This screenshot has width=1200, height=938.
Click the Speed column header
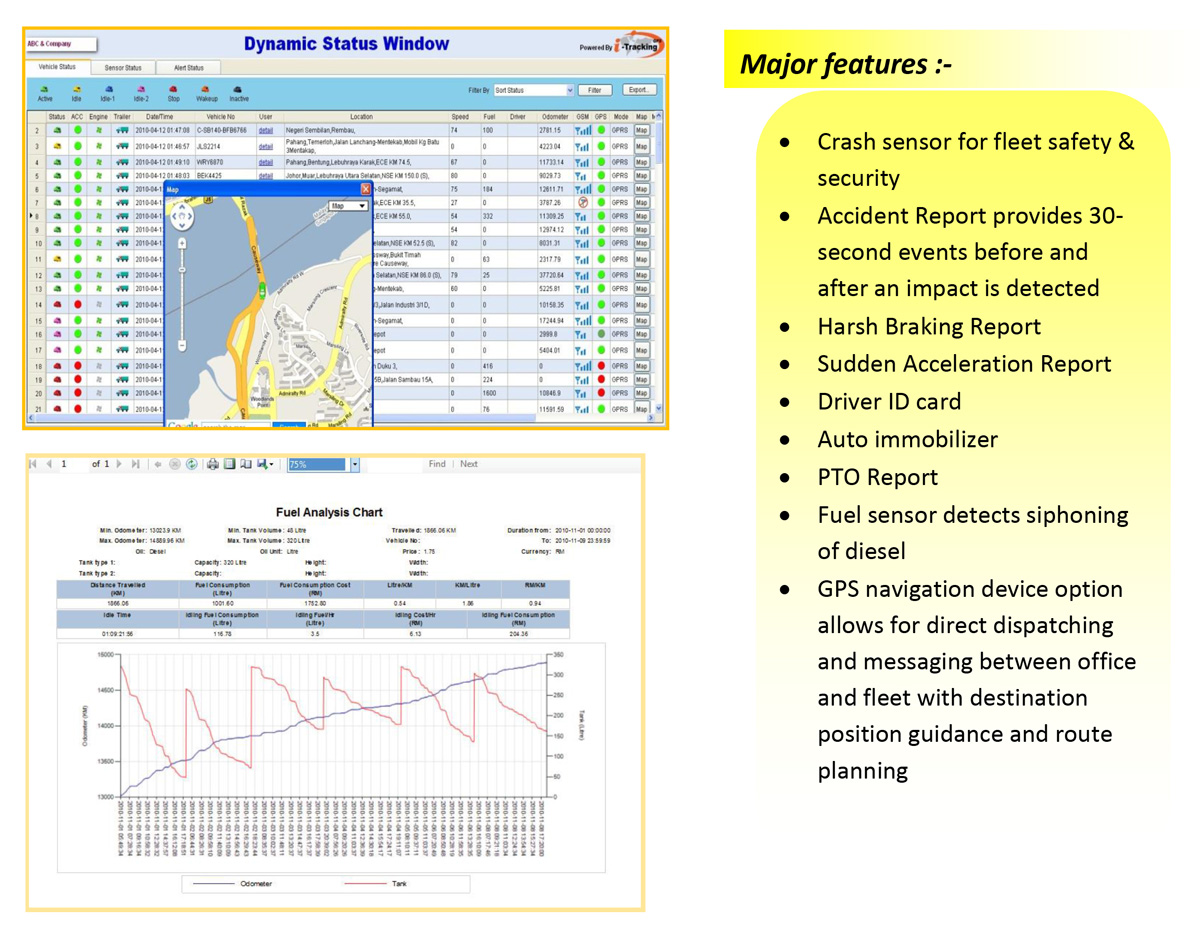pos(460,117)
